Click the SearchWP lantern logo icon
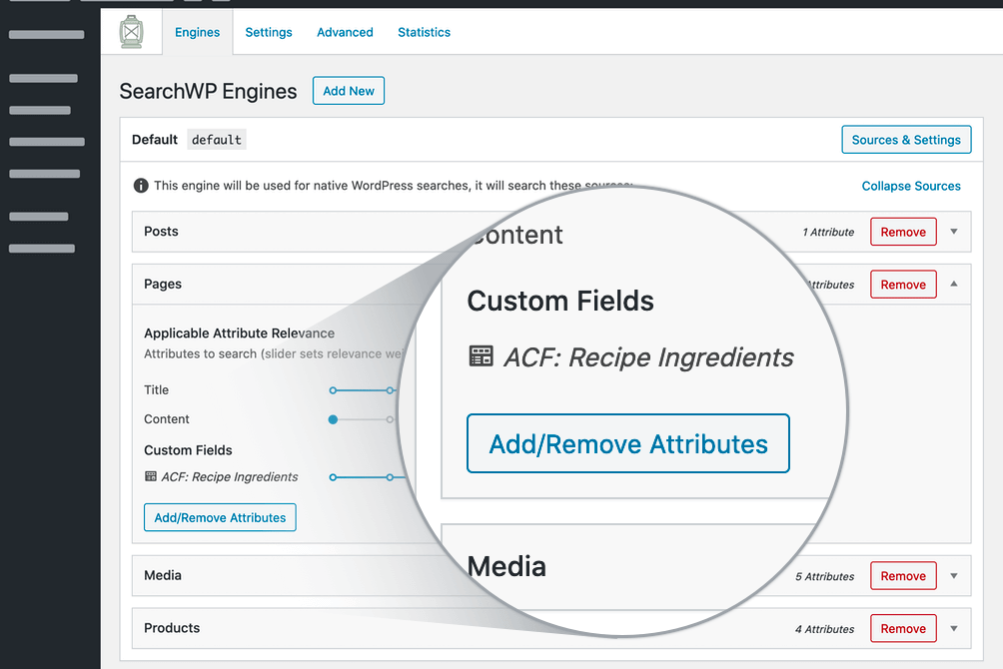 coord(131,32)
